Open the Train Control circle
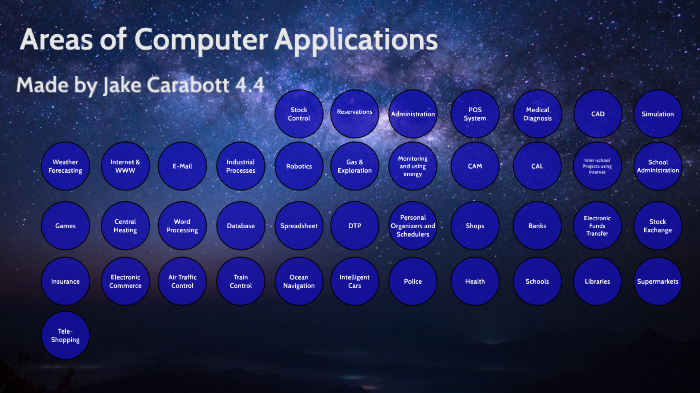Screen dimensions: 700x393 [241, 281]
